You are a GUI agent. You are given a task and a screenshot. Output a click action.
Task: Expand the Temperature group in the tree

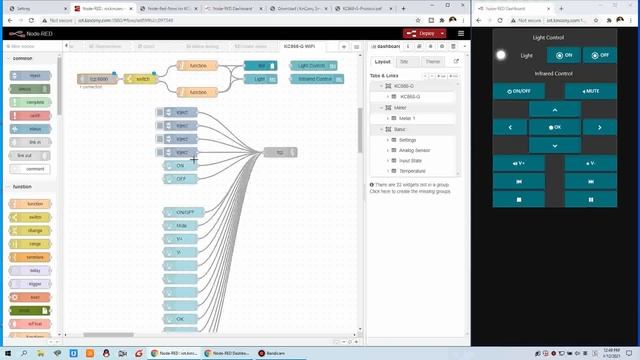387,171
